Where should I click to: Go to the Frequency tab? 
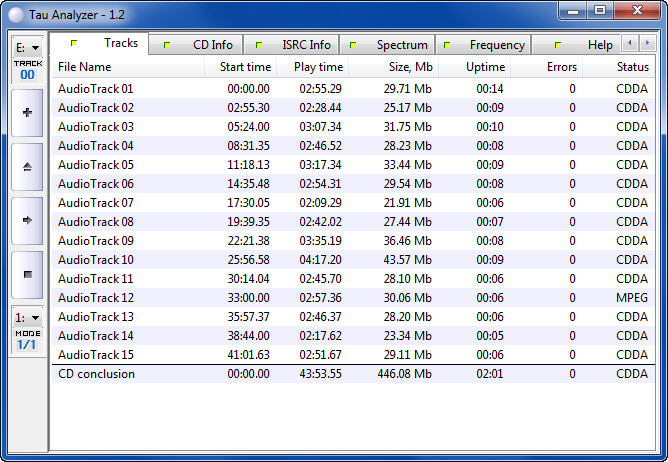point(484,45)
